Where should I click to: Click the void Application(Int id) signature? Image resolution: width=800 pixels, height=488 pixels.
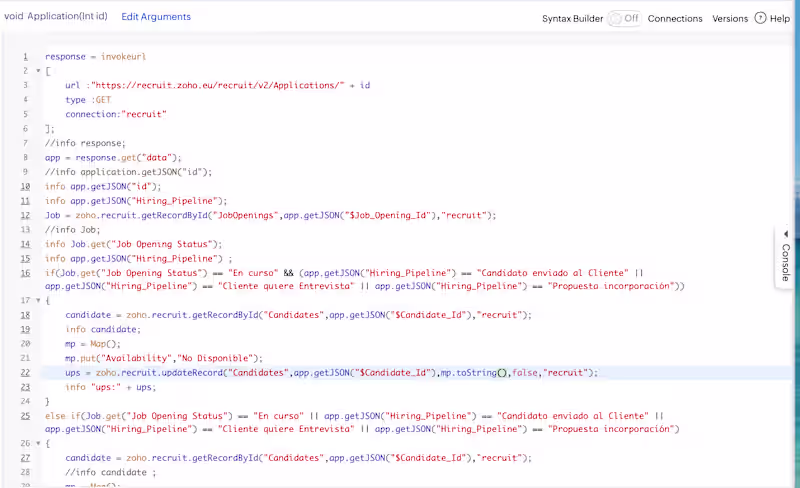pos(56,16)
